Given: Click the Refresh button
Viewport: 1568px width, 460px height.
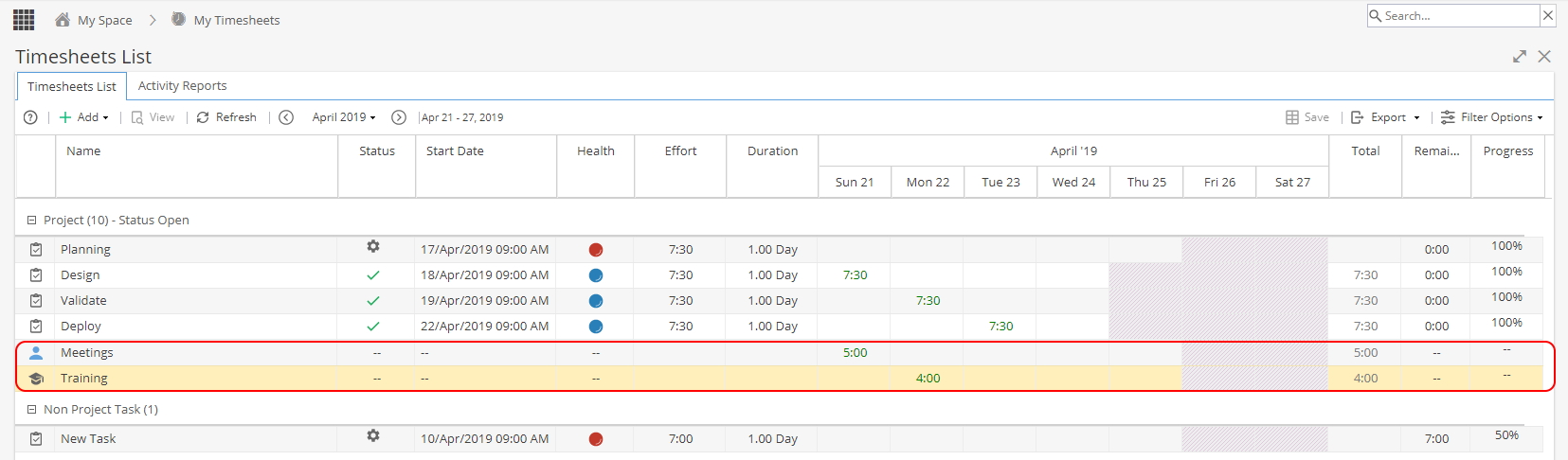Looking at the screenshot, I should pyautogui.click(x=226, y=117).
